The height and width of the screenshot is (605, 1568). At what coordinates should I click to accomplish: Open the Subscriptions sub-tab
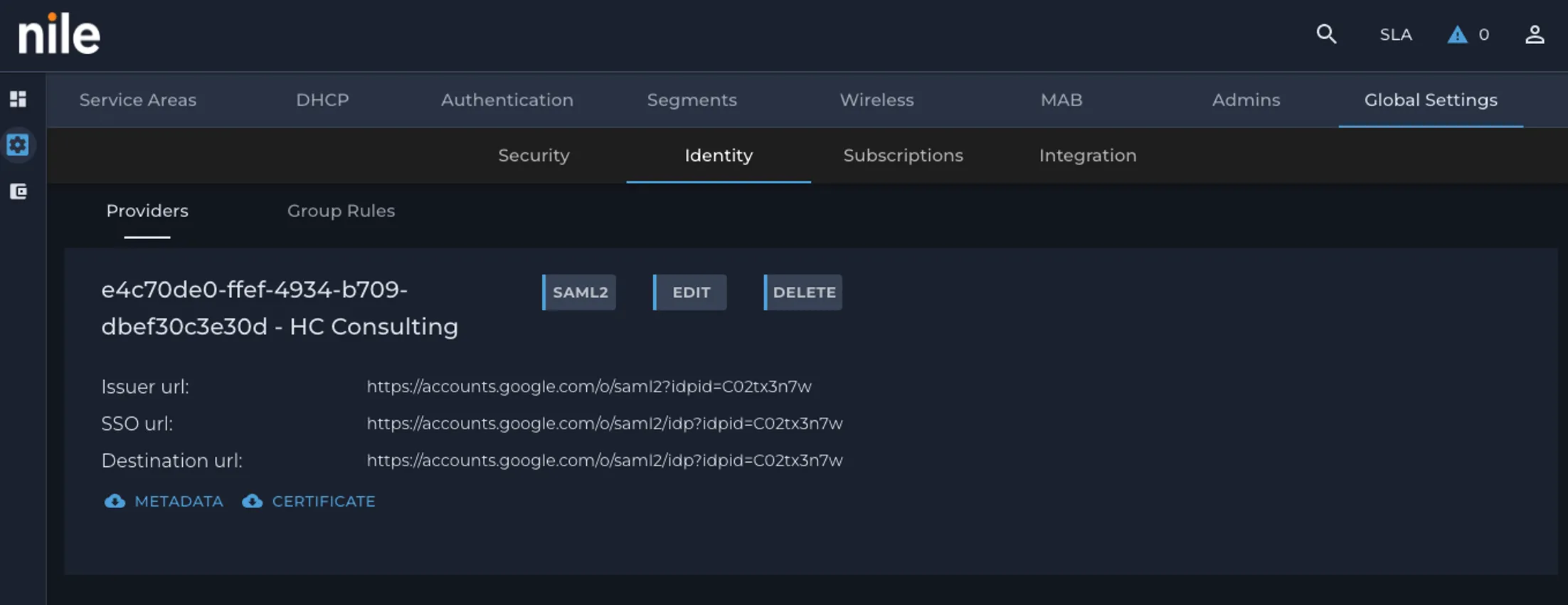[903, 155]
